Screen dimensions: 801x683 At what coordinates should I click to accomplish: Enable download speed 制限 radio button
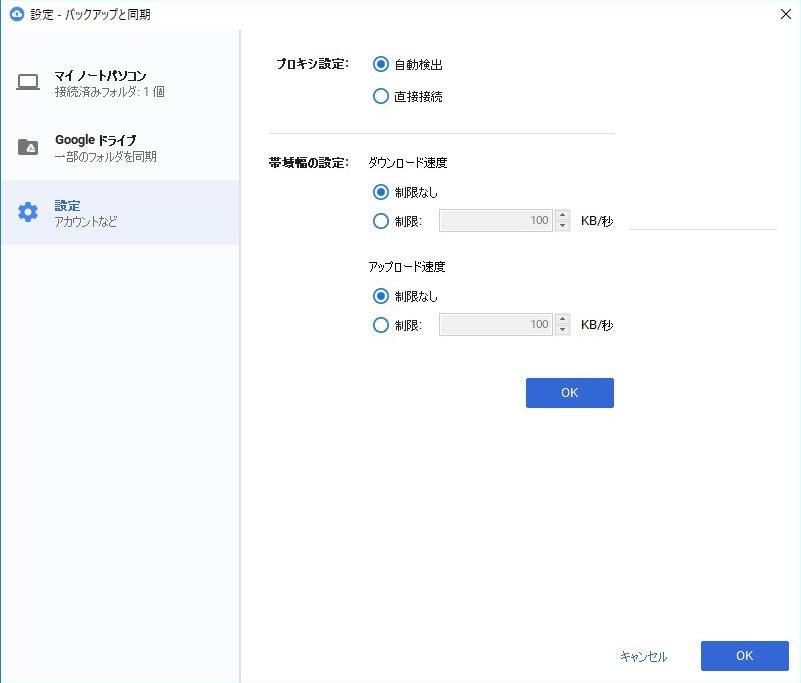(381, 221)
